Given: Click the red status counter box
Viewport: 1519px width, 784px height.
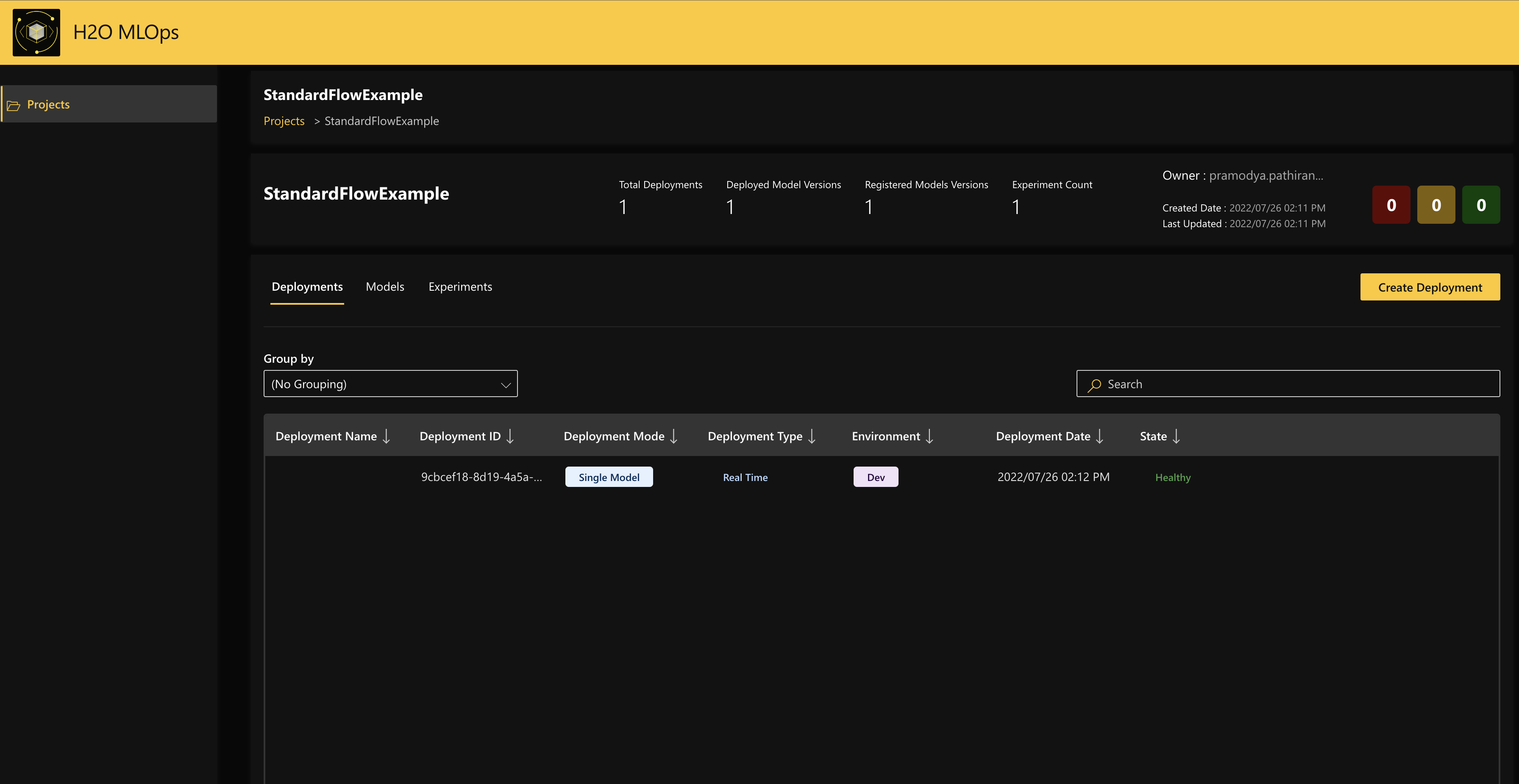Looking at the screenshot, I should click(1391, 205).
